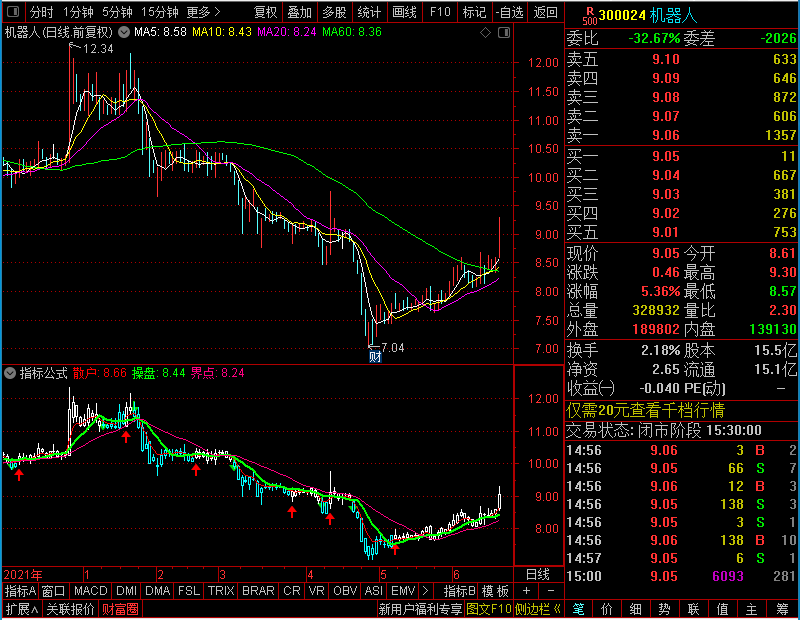Activate the 画线 drawing tool
The image size is (800, 620).
(404, 12)
